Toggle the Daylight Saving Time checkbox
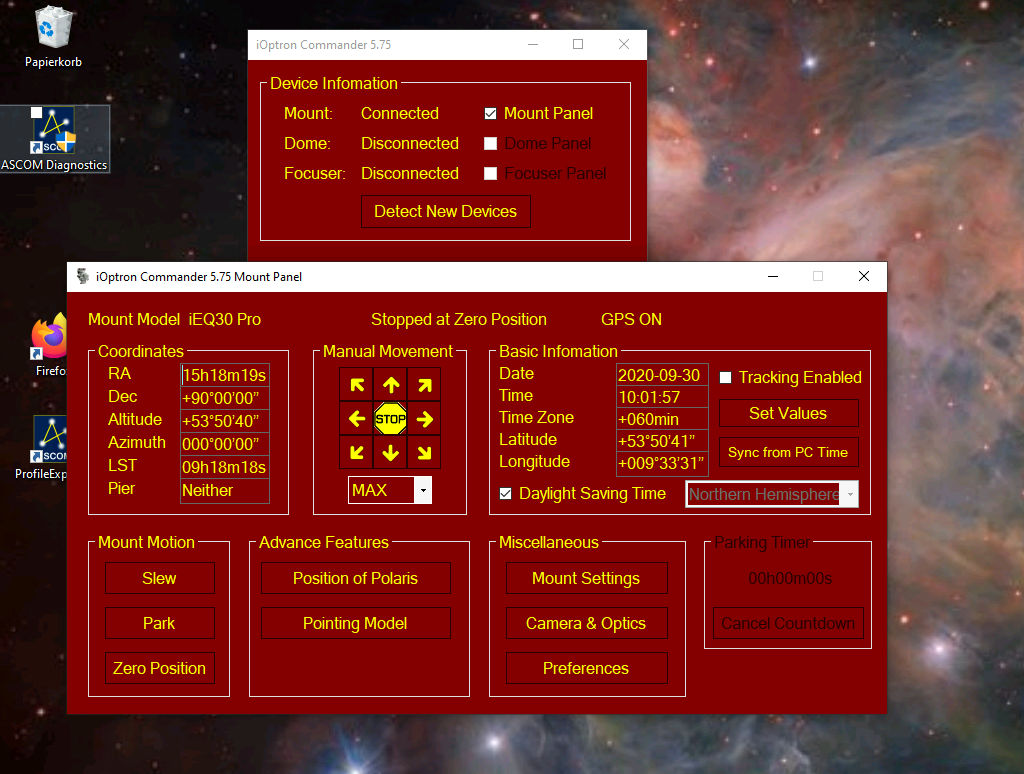The width and height of the screenshot is (1024, 774). click(506, 494)
